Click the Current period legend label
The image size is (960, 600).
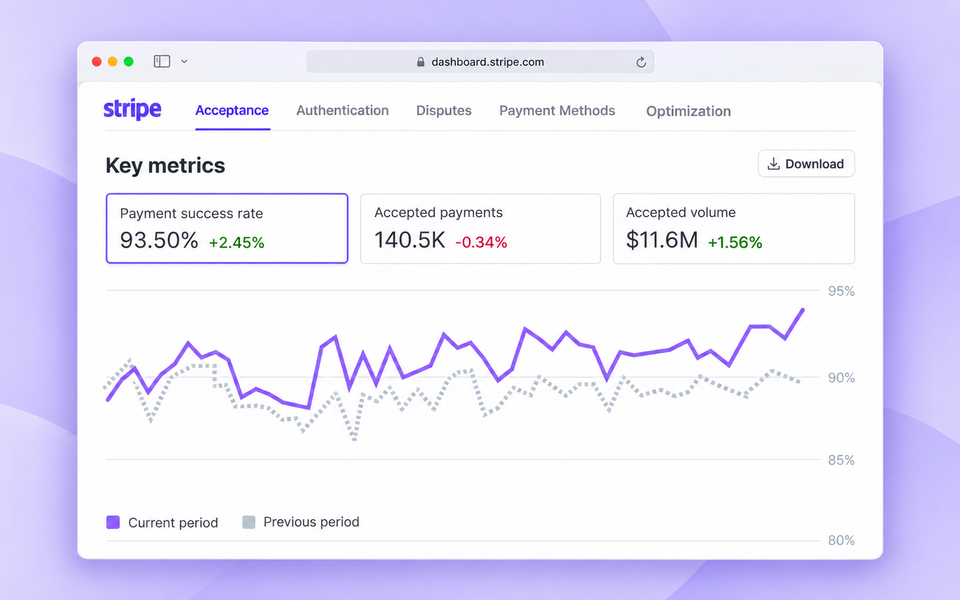pyautogui.click(x=173, y=523)
